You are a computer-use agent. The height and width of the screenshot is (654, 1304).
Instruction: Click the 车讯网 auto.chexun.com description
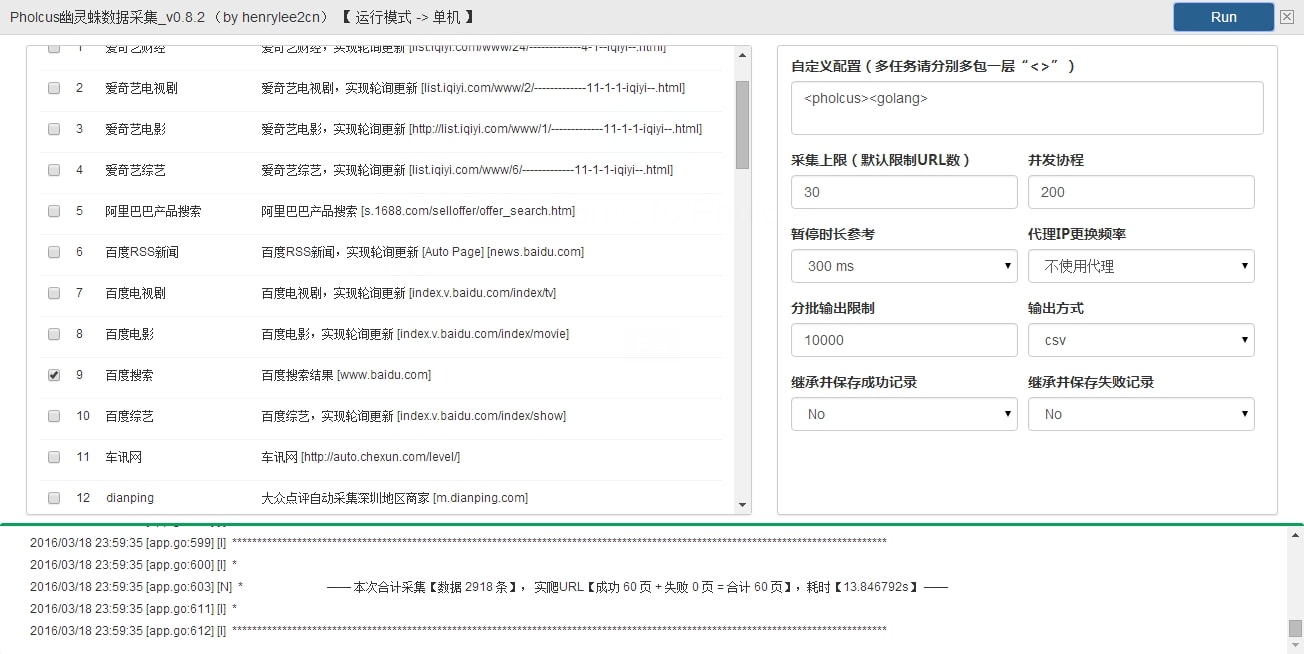pos(360,457)
